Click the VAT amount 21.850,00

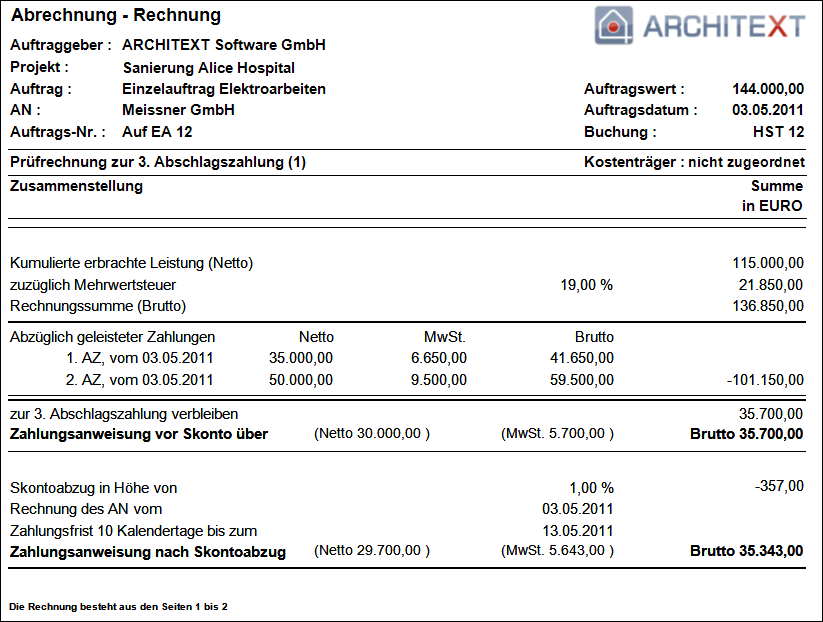[771, 284]
